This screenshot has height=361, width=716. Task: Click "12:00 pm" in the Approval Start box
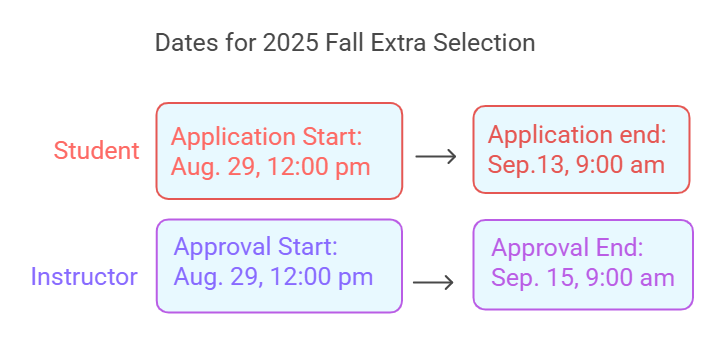pos(321,277)
